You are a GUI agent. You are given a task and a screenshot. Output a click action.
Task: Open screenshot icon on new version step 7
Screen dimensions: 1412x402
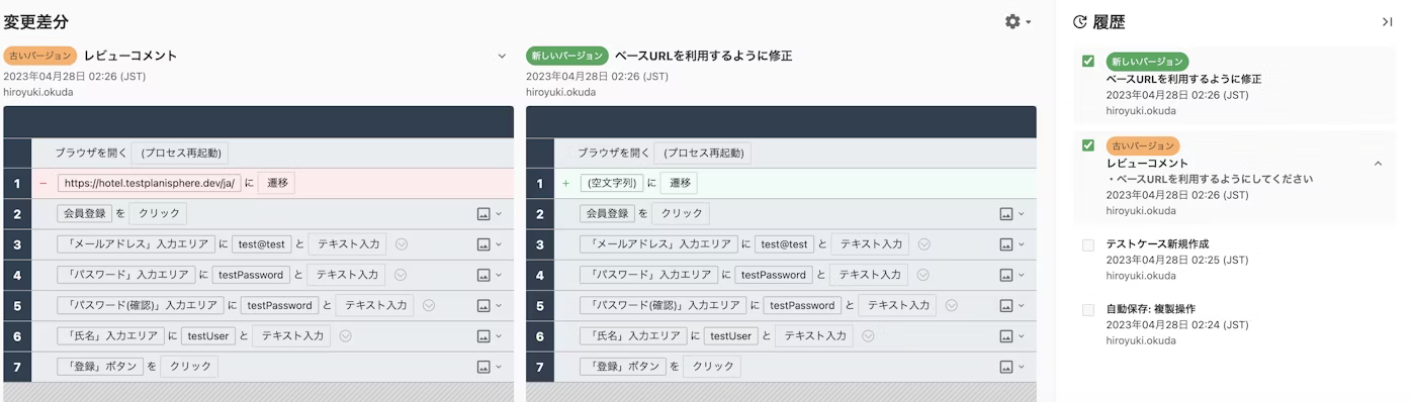click(x=1007, y=367)
